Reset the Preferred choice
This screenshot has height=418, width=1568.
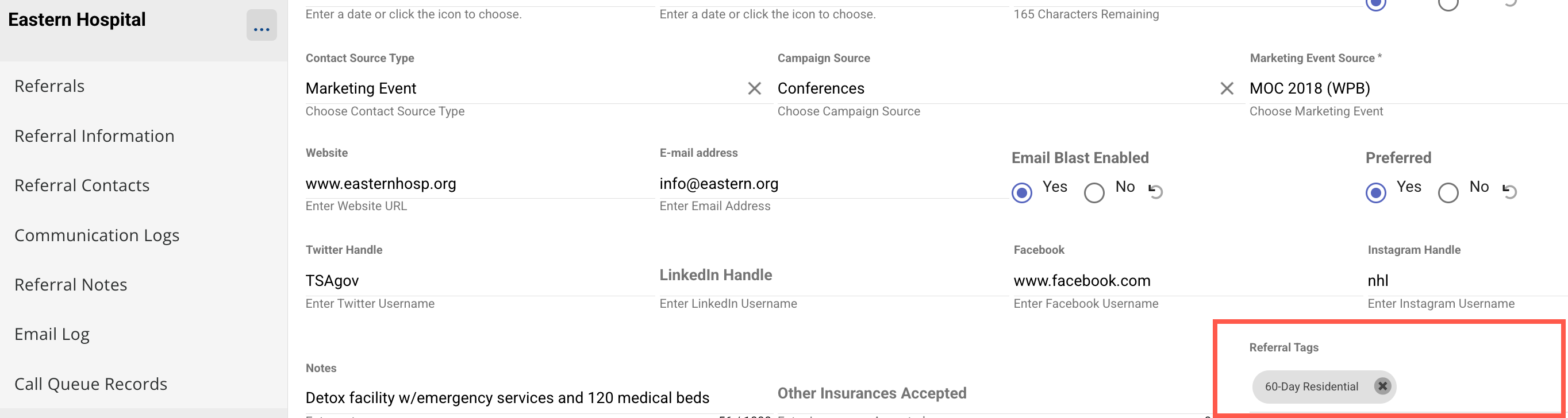(x=1509, y=192)
